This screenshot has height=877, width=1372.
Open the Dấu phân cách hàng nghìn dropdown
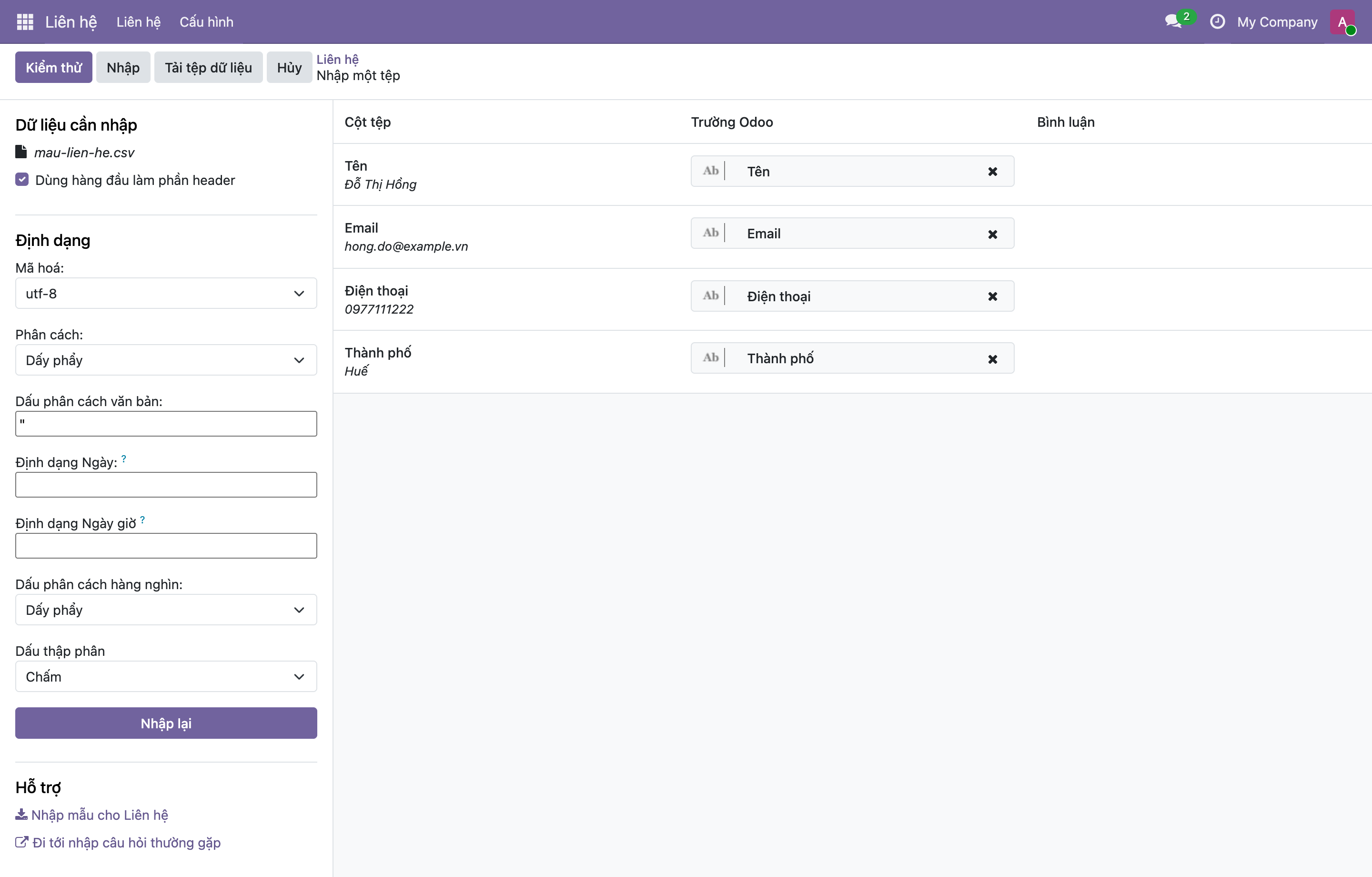pyautogui.click(x=166, y=610)
